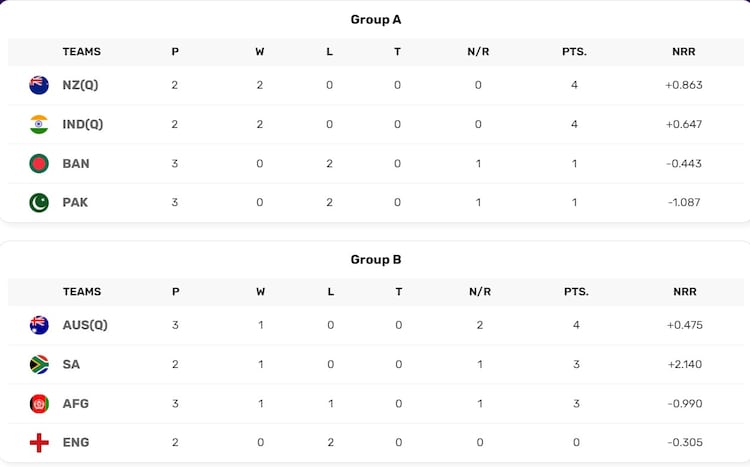Click the ENG team name
The height and width of the screenshot is (467, 750).
(x=76, y=442)
